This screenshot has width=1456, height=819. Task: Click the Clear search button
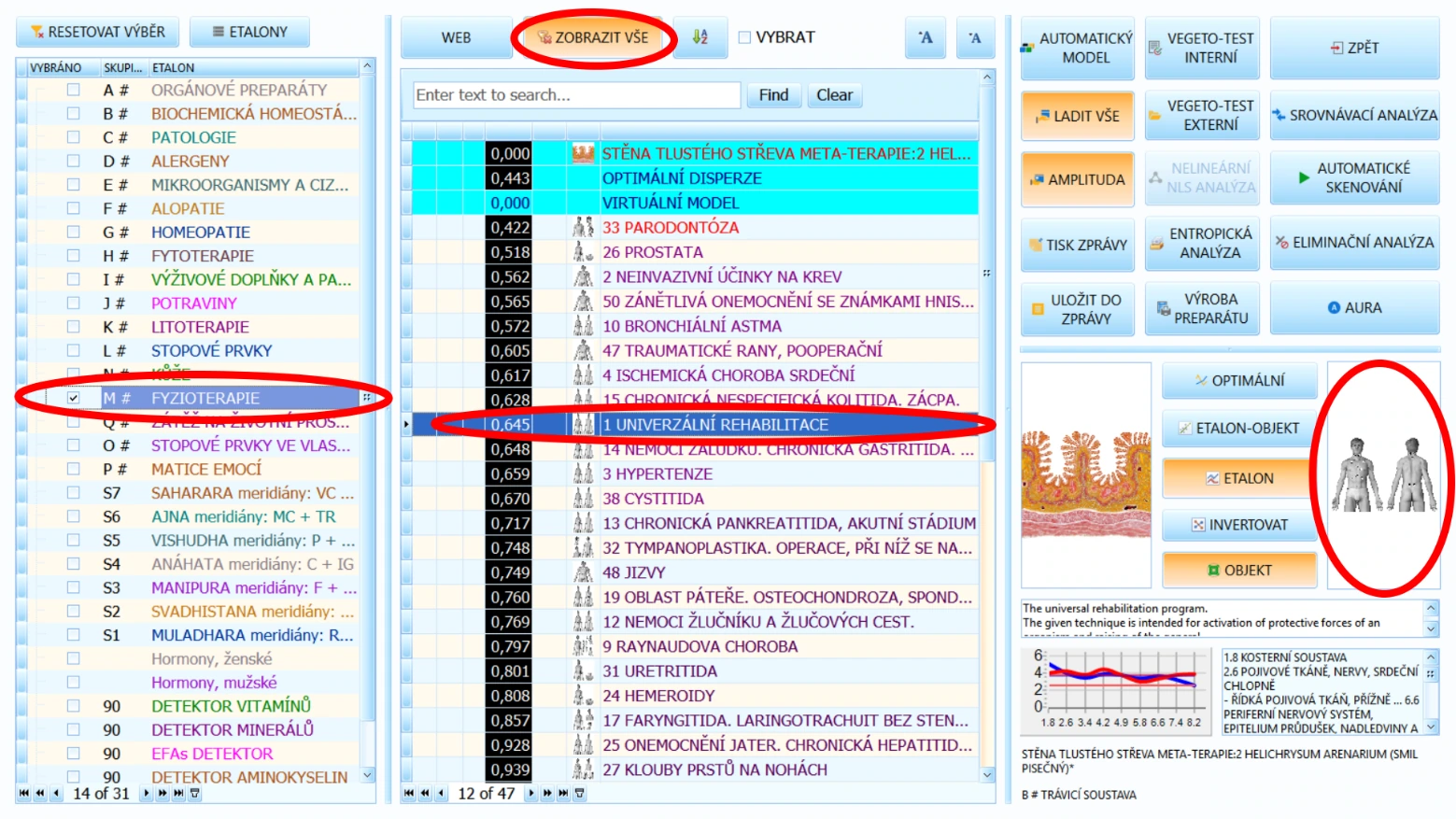pos(834,95)
